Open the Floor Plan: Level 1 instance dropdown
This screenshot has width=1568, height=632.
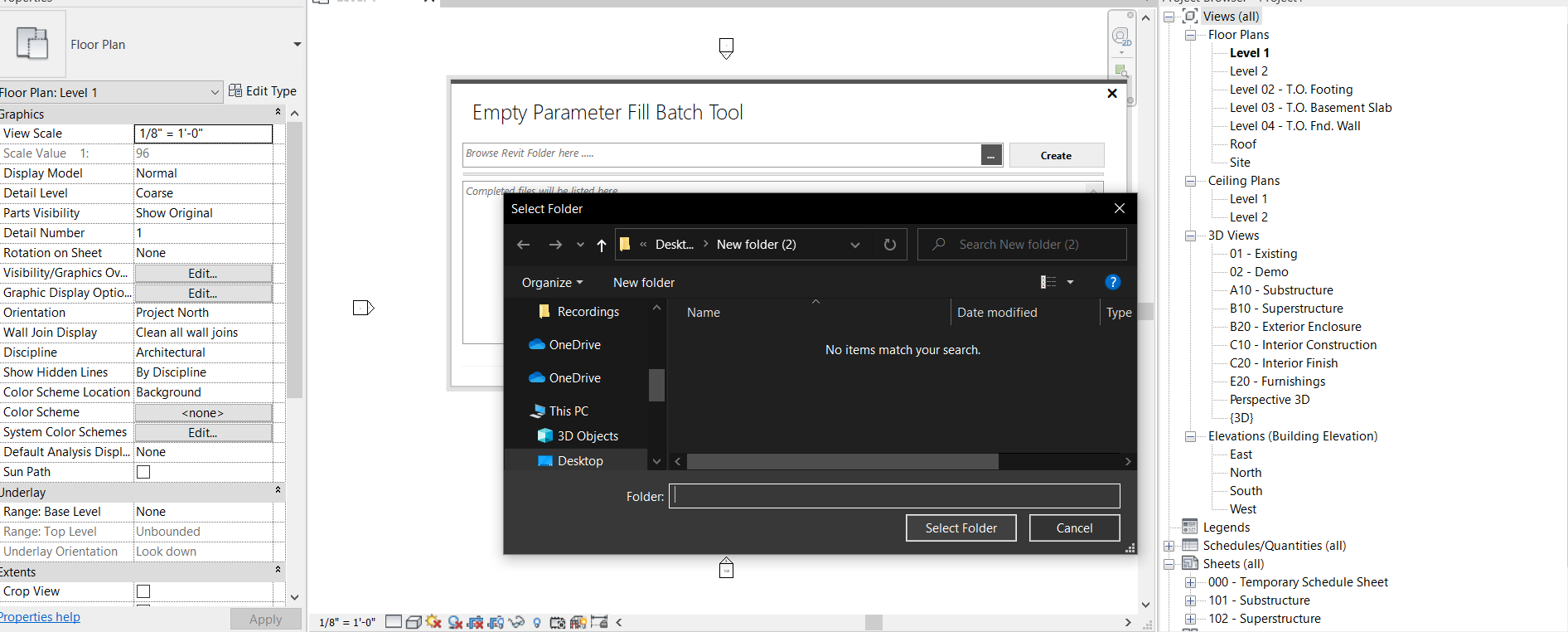(x=215, y=92)
